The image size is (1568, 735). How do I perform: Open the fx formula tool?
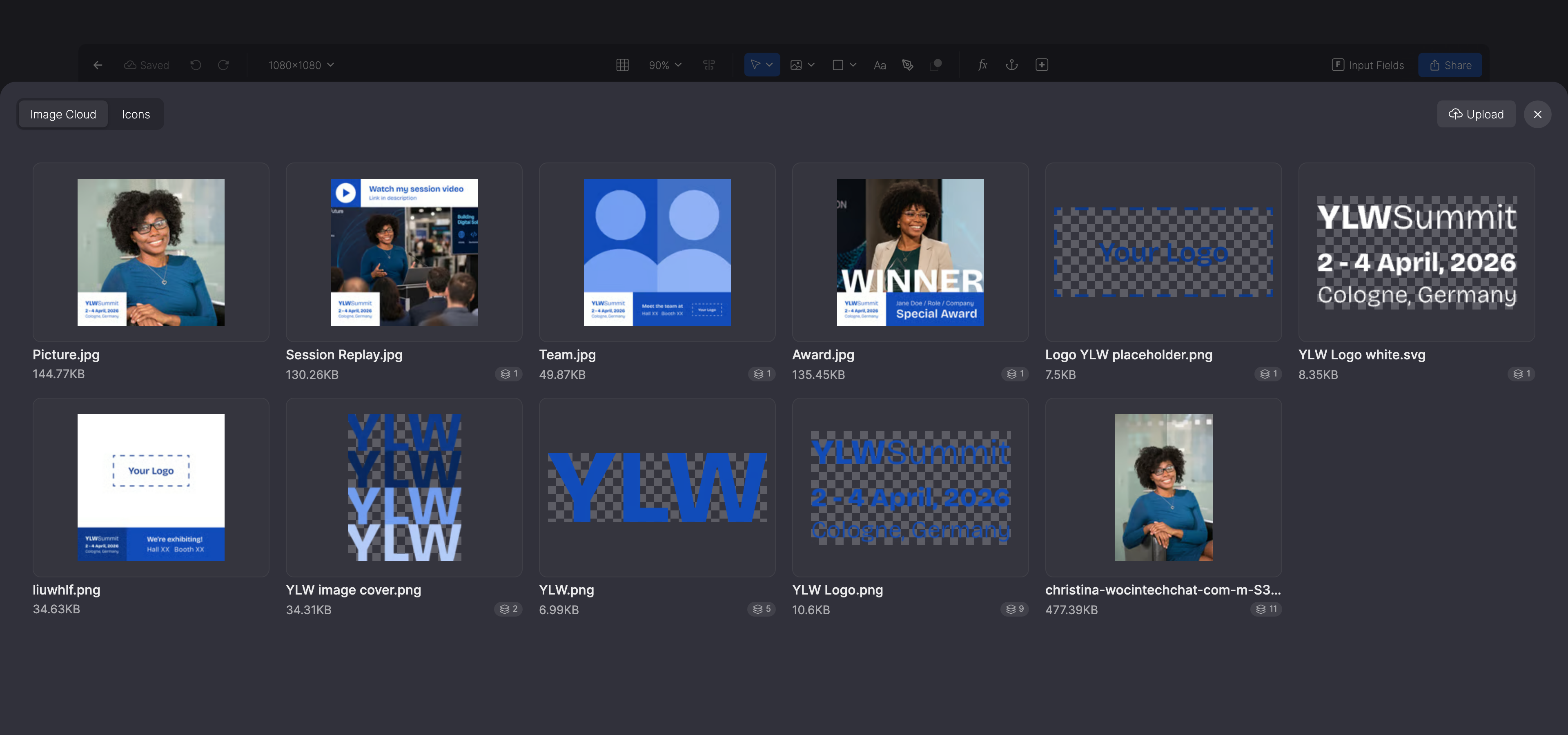click(x=982, y=65)
